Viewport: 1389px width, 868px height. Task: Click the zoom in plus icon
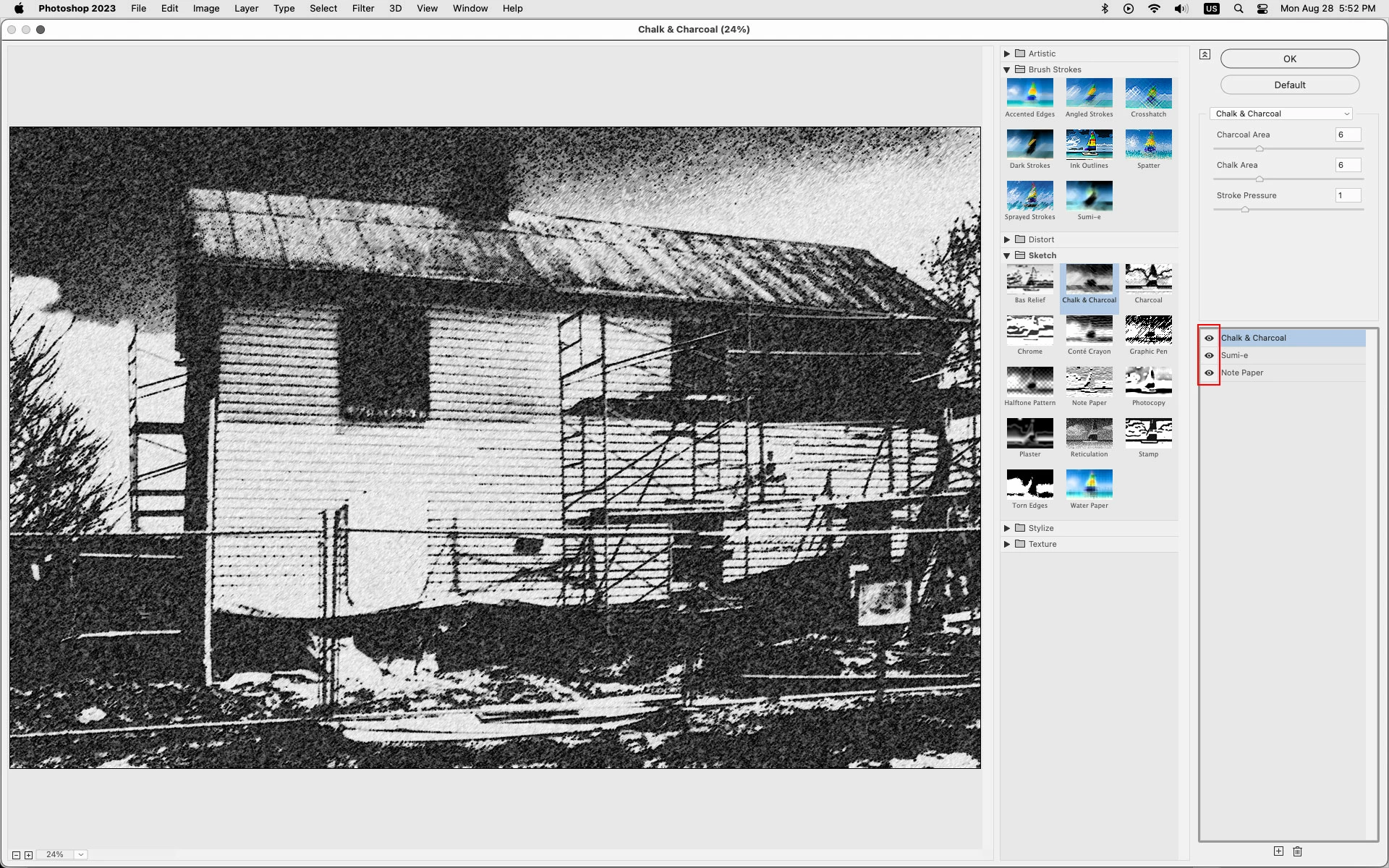(28, 855)
